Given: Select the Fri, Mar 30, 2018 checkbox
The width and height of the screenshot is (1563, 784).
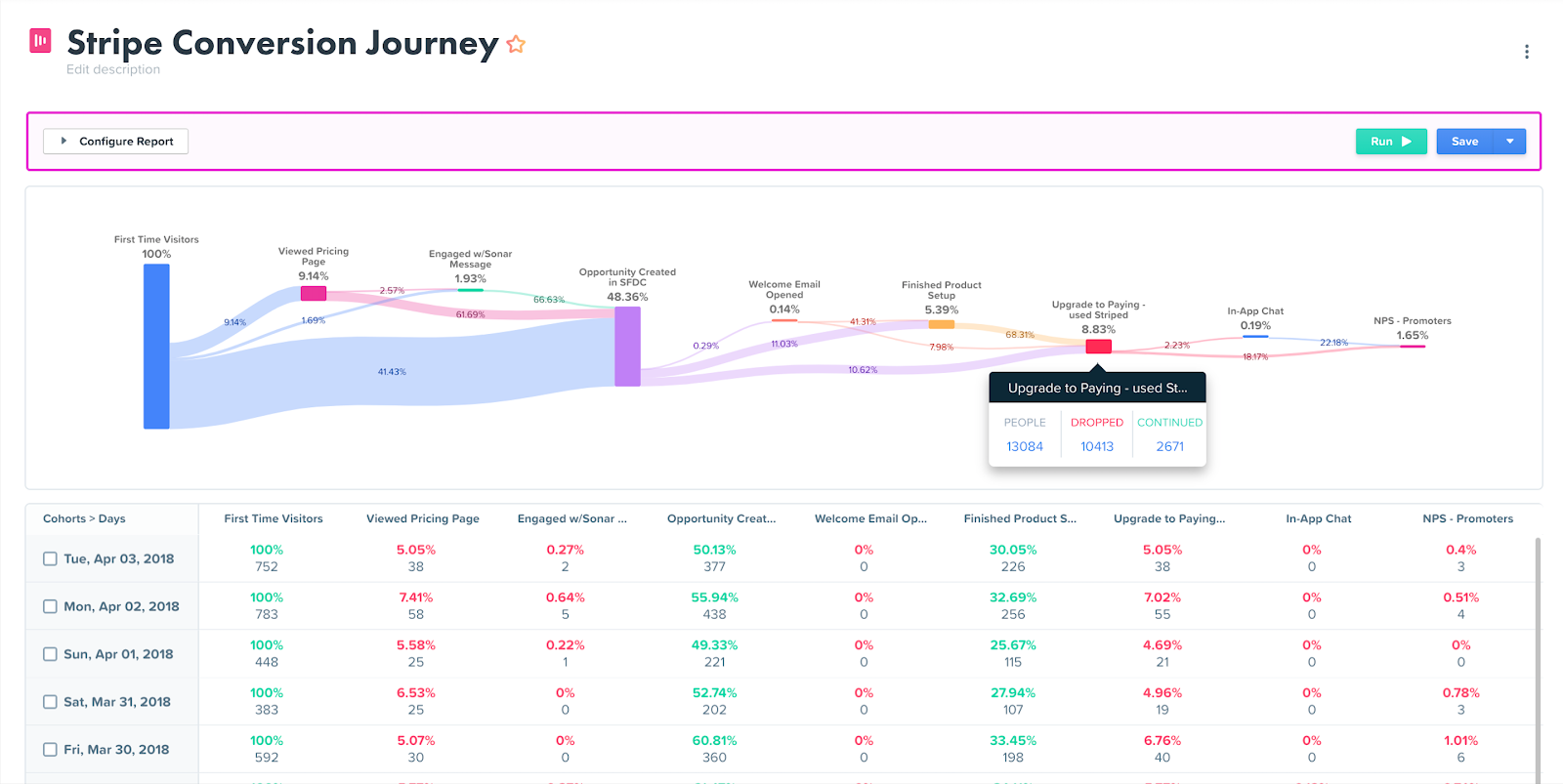Looking at the screenshot, I should [50, 750].
